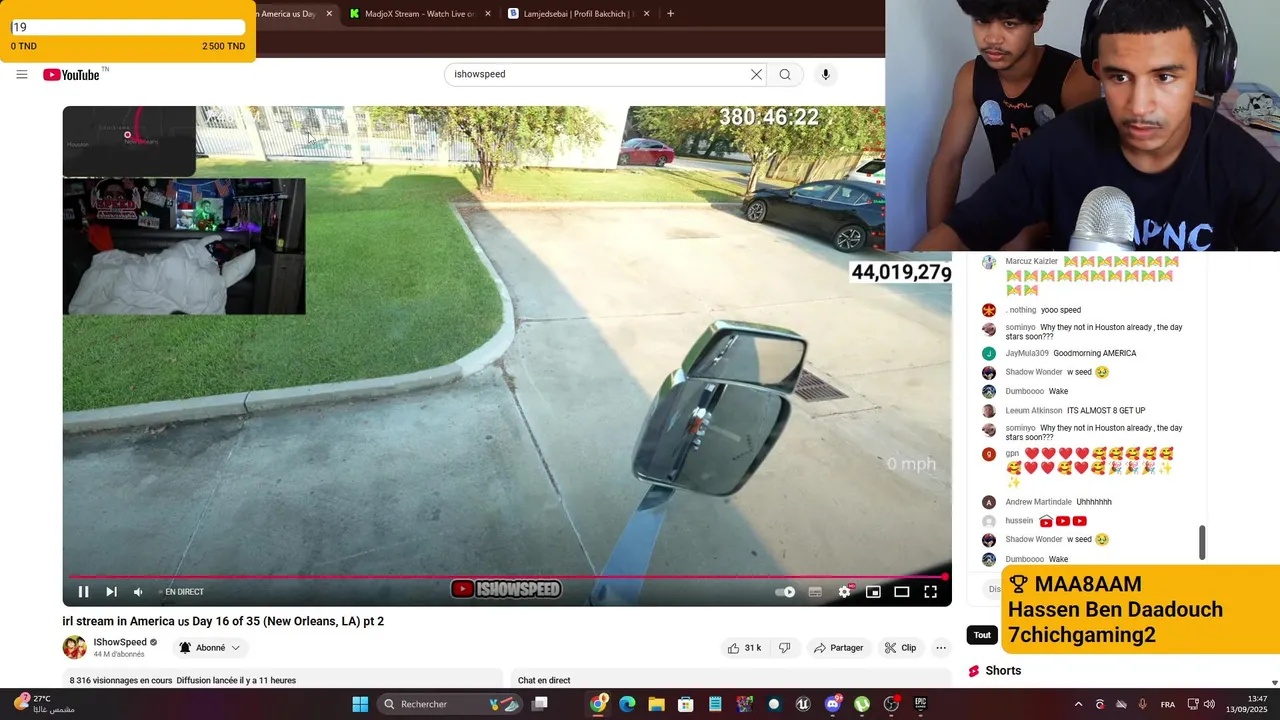Open IShowSpeed channel name link
This screenshot has height=720, width=1280.
tap(120, 642)
